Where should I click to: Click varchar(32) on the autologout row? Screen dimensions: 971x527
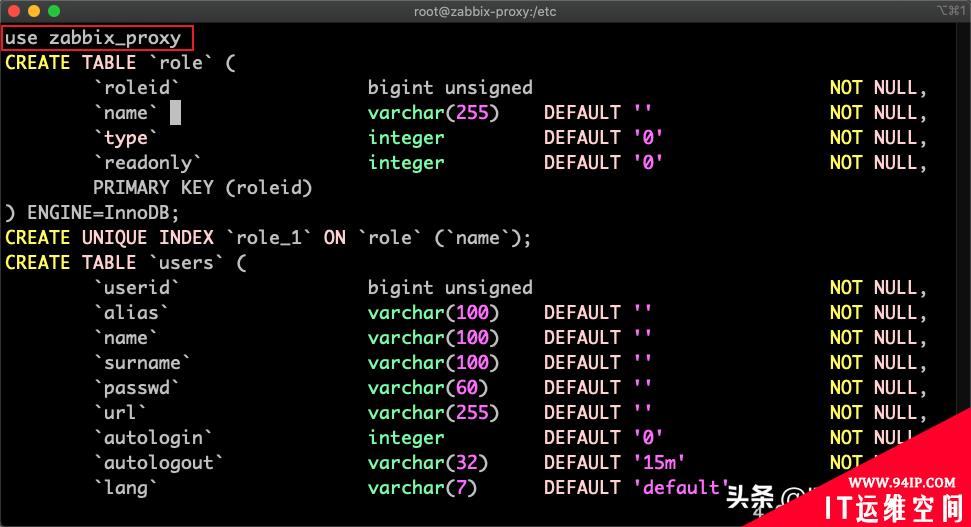(x=427, y=462)
